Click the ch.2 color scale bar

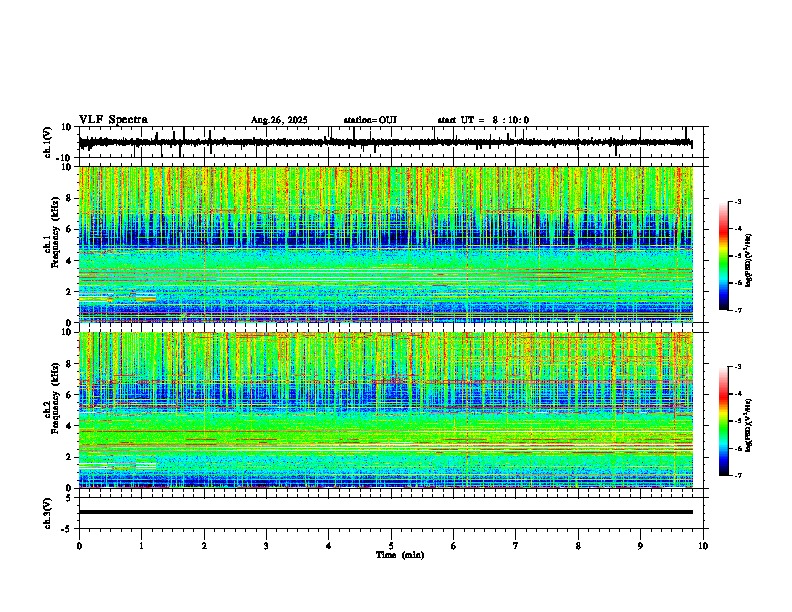[724, 421]
